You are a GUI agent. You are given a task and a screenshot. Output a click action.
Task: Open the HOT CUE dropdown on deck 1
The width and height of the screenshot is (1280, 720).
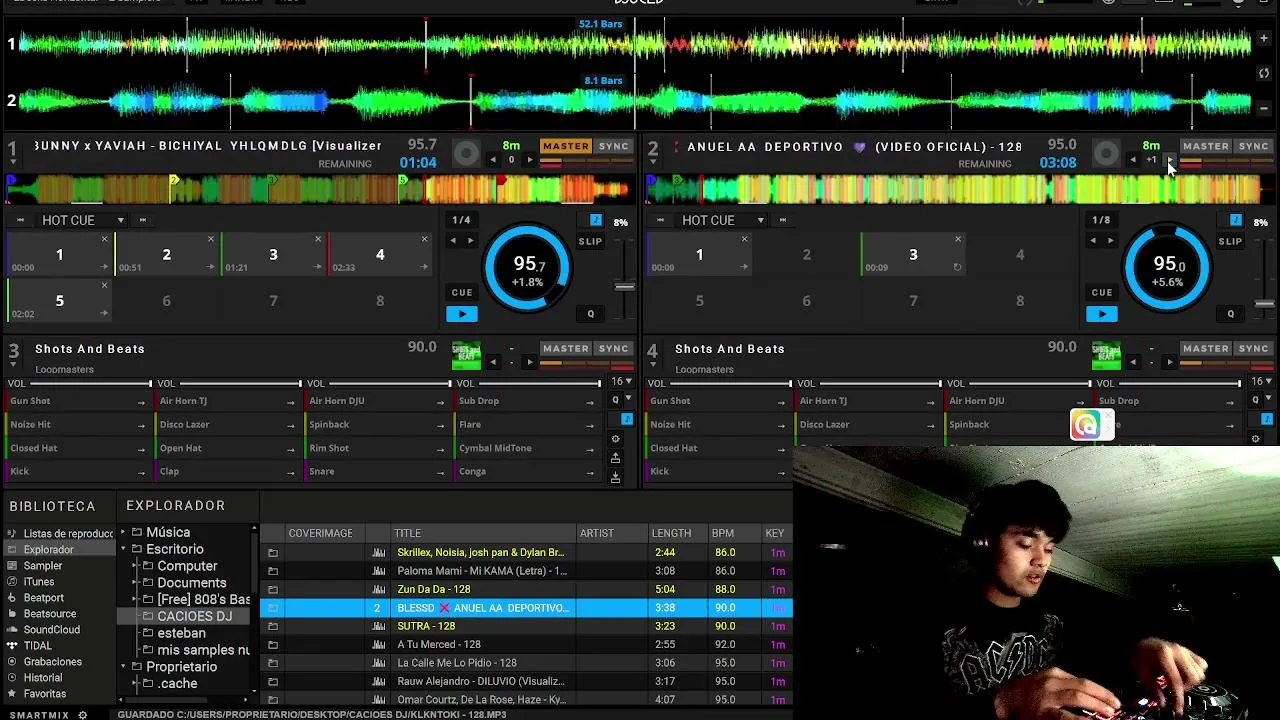83,220
